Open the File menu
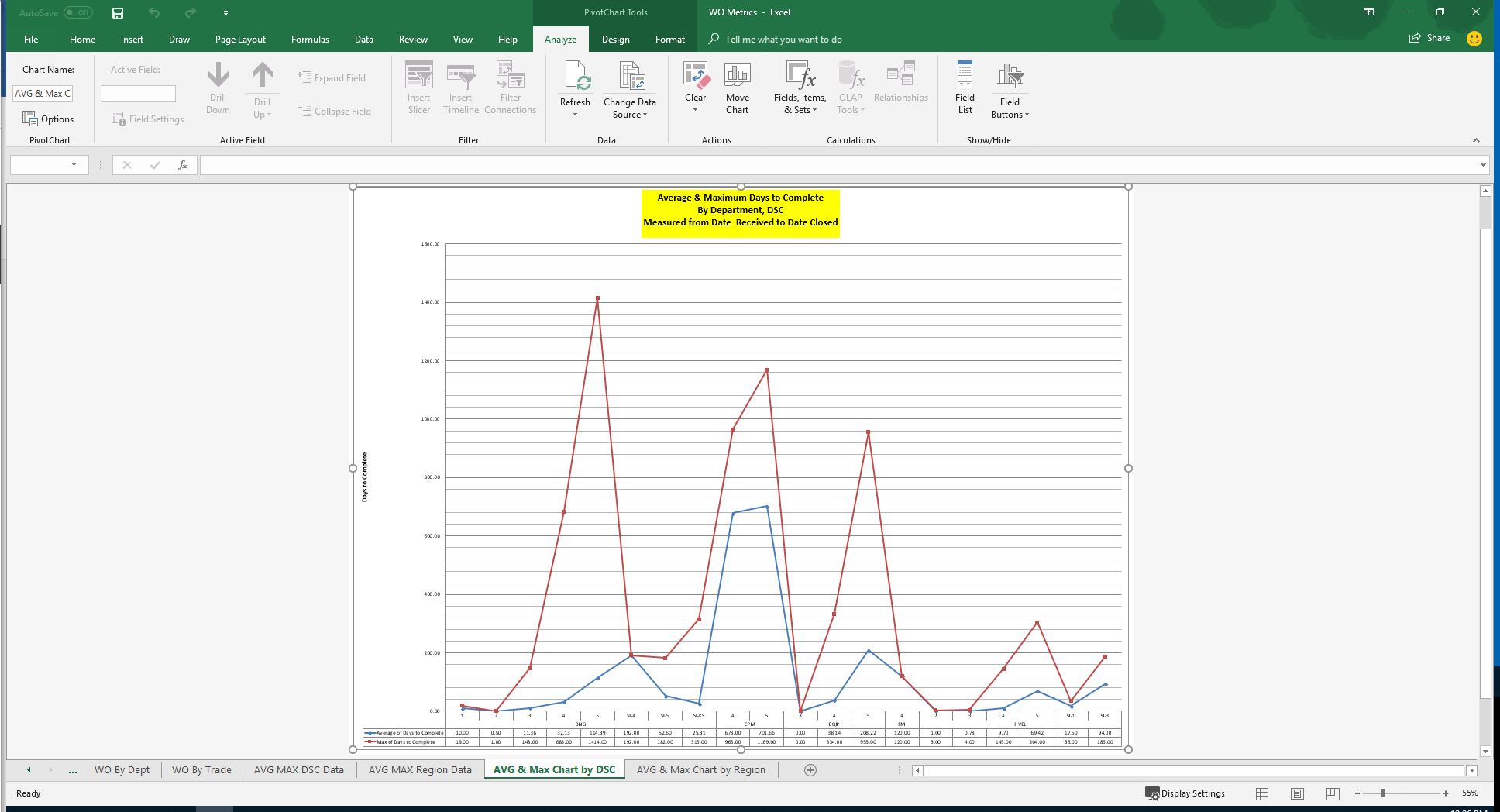 pos(31,39)
